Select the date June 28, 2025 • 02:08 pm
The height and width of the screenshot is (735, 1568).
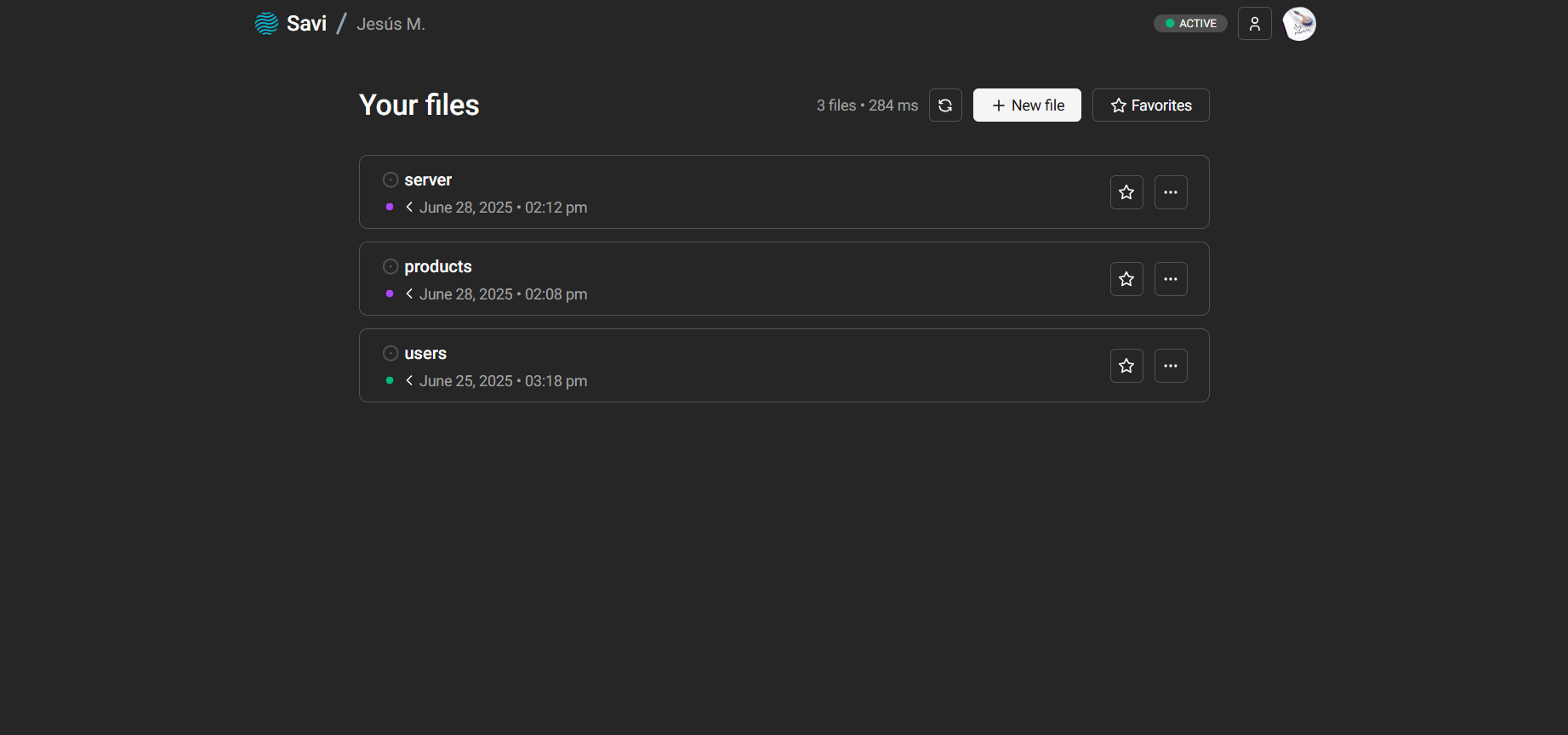click(503, 294)
